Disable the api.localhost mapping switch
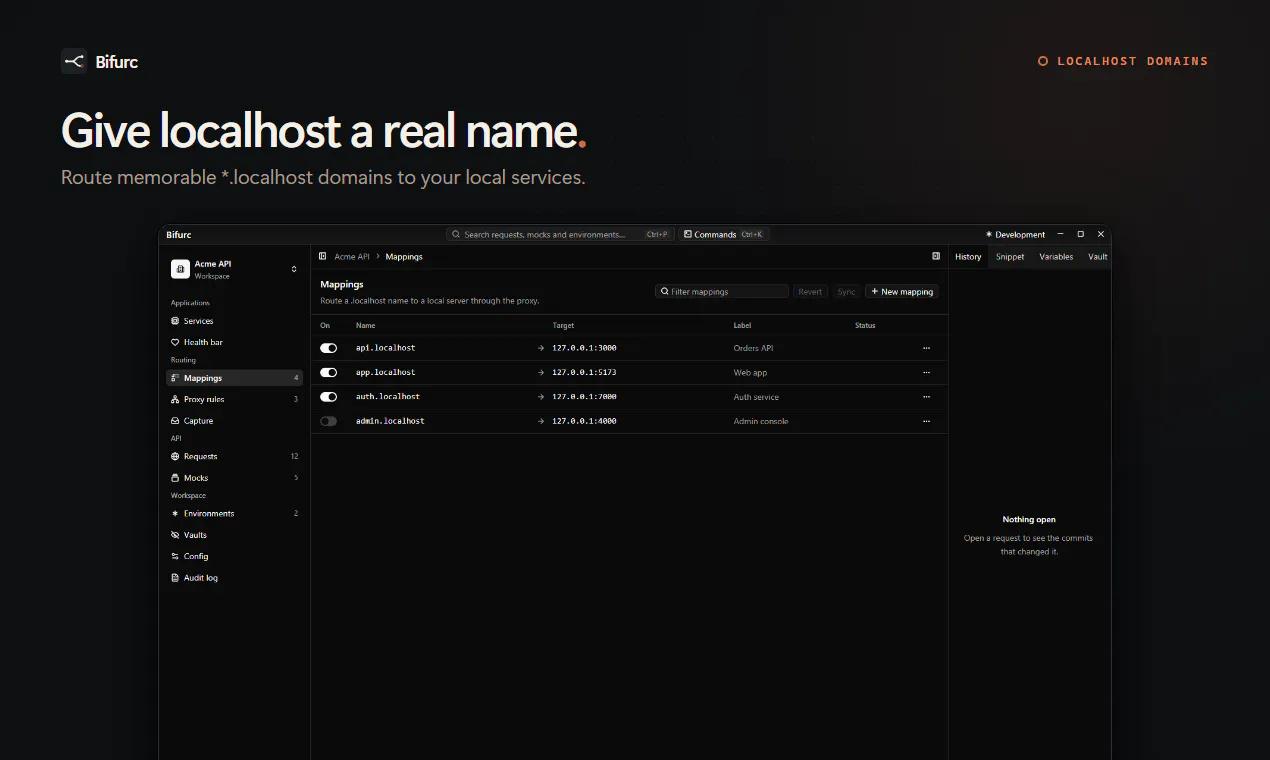The image size is (1270, 760). 328,348
